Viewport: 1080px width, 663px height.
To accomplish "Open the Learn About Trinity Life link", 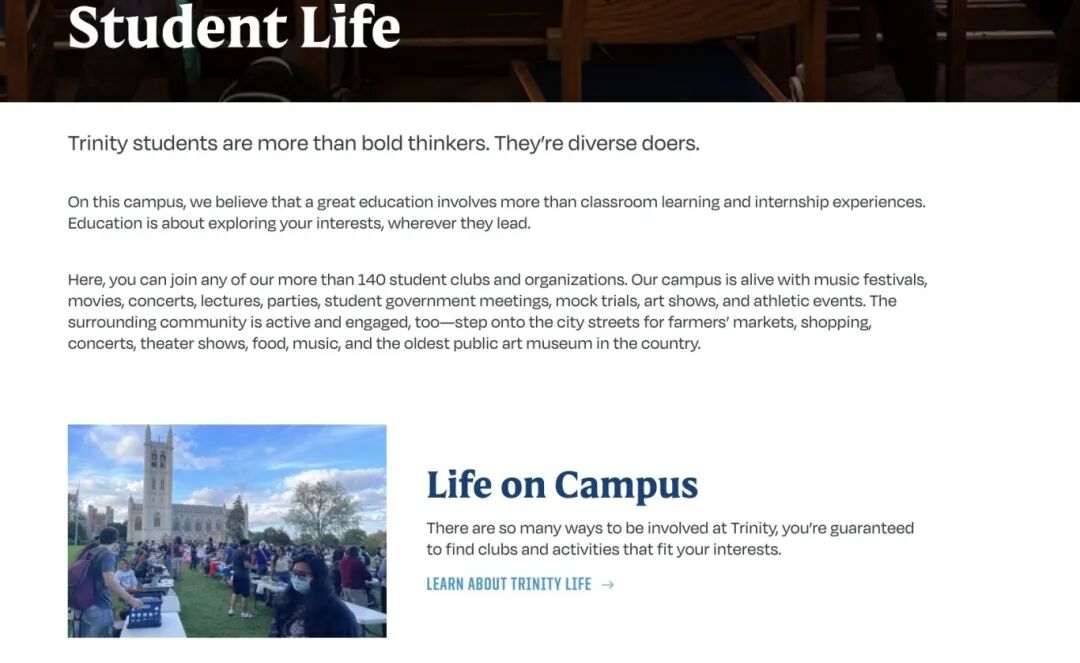I will click(x=509, y=584).
